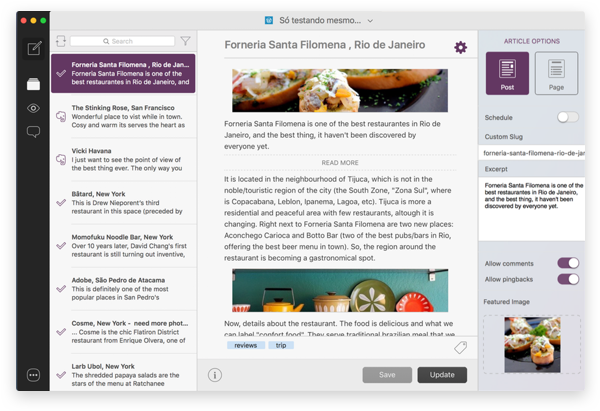This screenshot has width=600, height=411.
Task: Click the article title Forneria Santa Filomena
Action: pyautogui.click(x=324, y=45)
